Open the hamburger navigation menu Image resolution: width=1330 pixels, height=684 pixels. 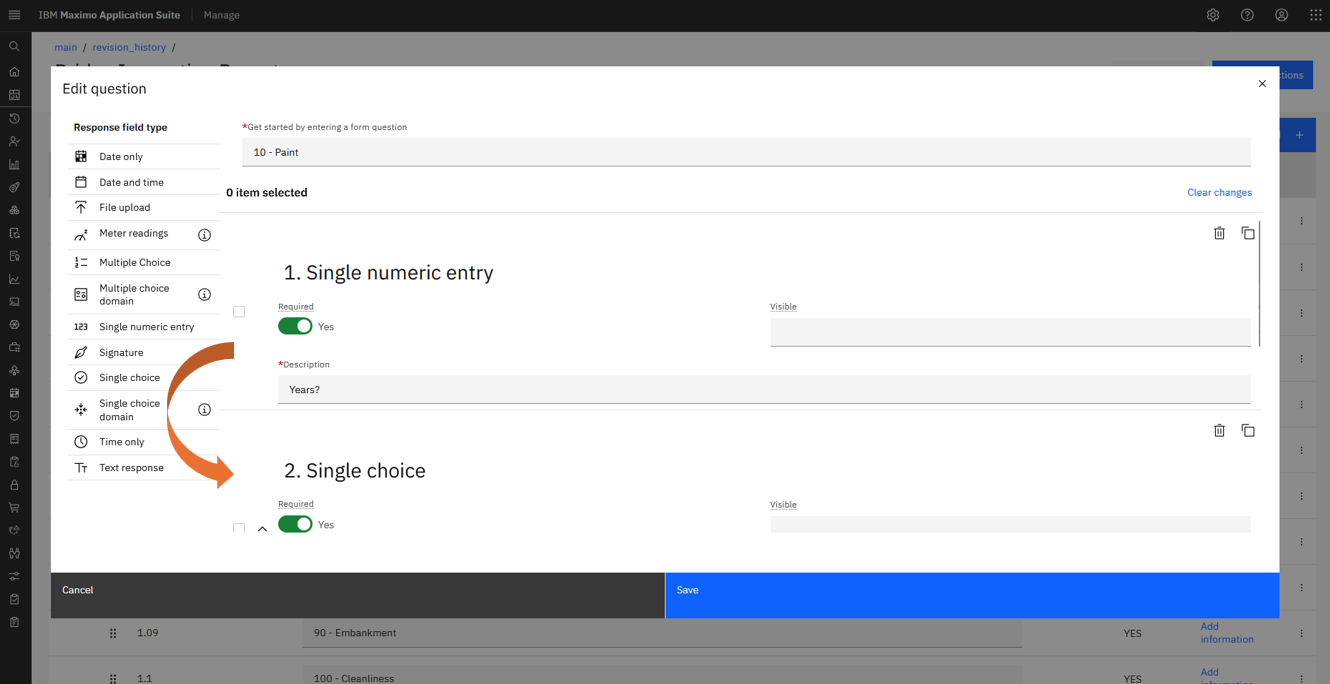point(14,15)
